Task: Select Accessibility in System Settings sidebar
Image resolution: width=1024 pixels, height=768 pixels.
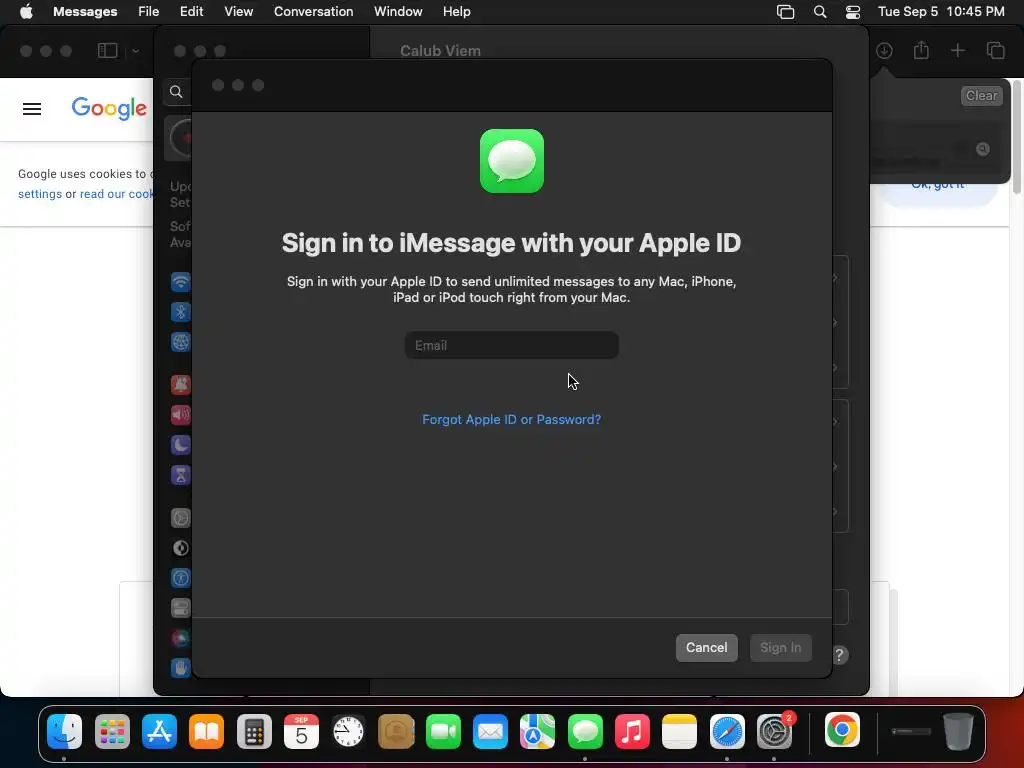Action: (x=180, y=578)
